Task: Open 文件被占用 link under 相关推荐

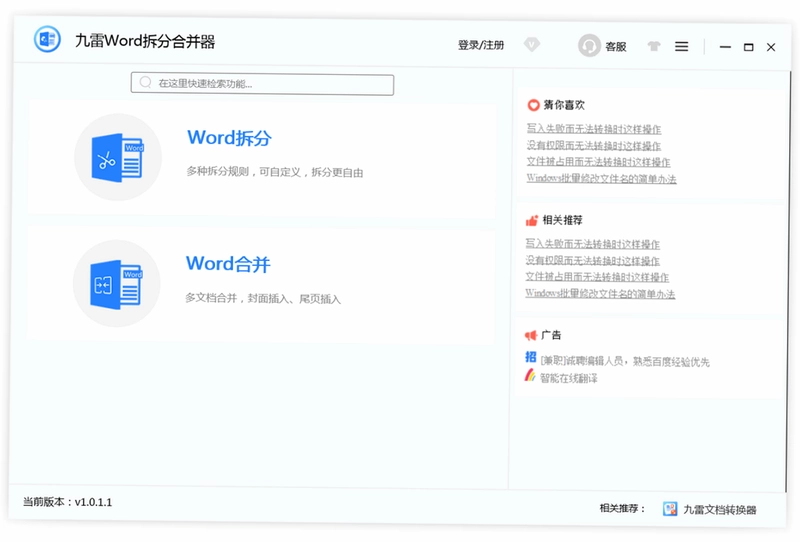Action: point(597,277)
